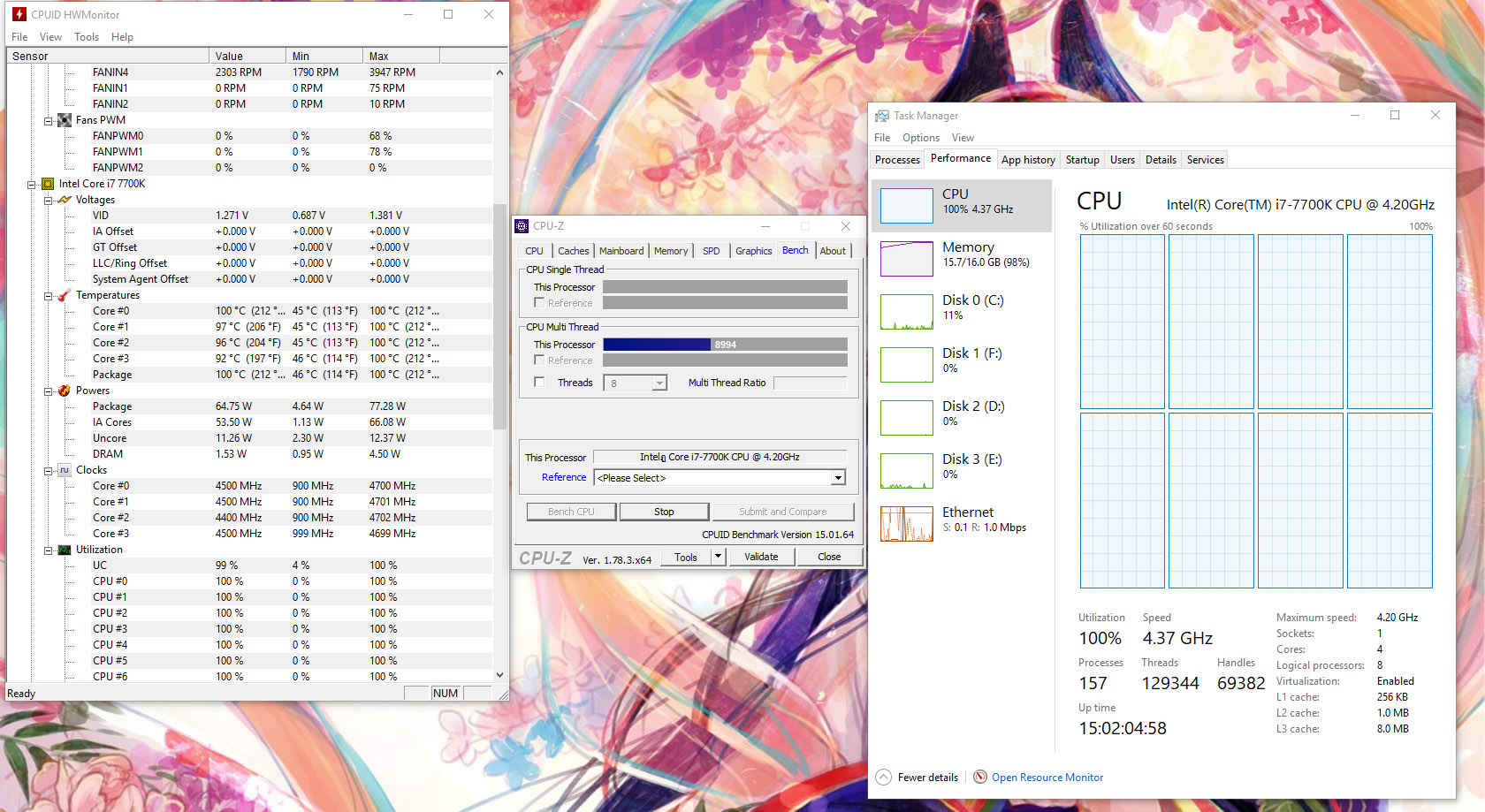
Task: Click the Validate button in CPU-Z
Action: click(x=761, y=557)
